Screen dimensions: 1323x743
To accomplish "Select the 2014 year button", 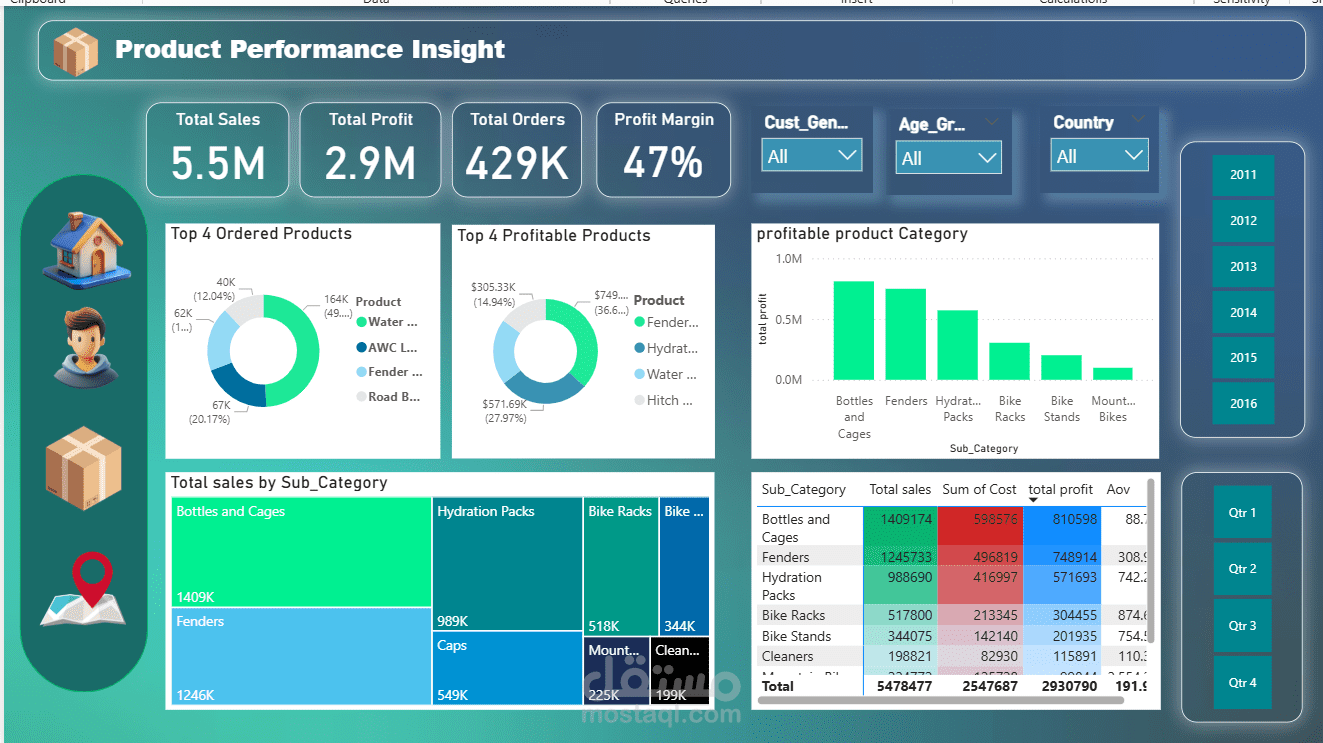I will tap(1242, 312).
